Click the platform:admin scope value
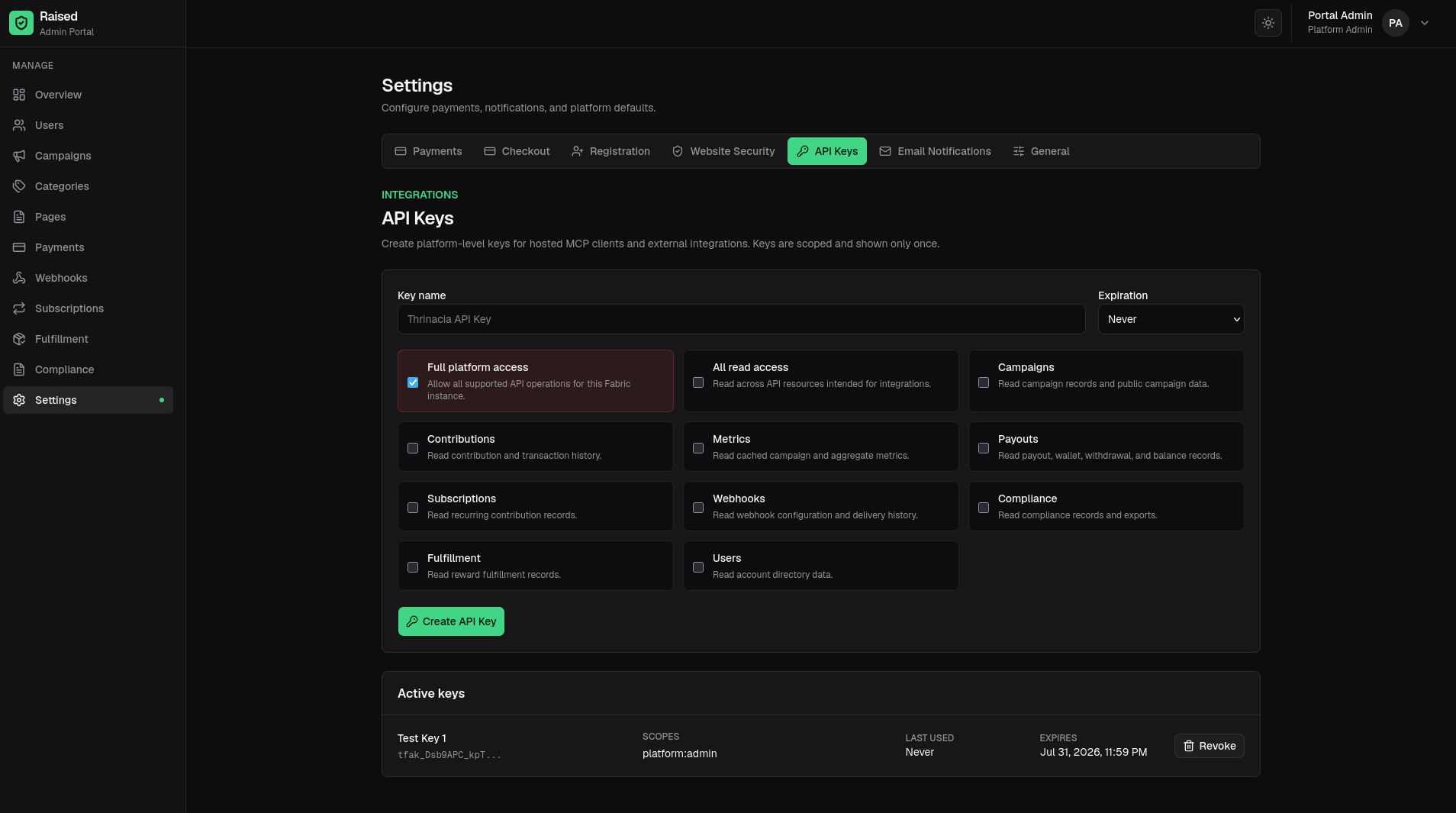Screen dimensions: 1456x813 [680, 753]
